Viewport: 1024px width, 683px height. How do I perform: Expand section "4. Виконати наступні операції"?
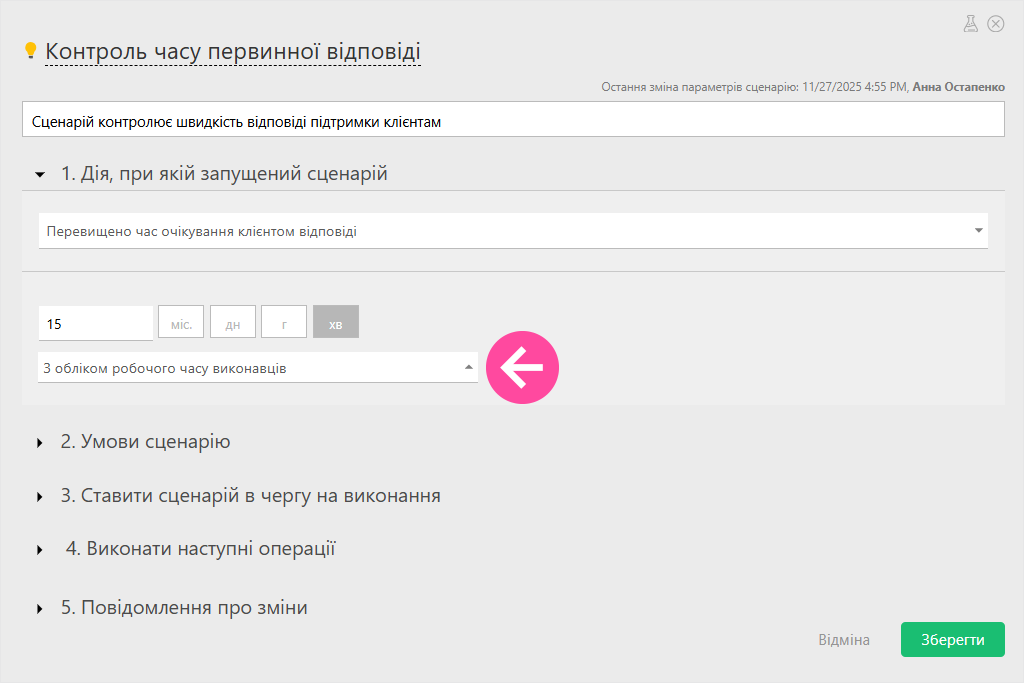[x=200, y=549]
